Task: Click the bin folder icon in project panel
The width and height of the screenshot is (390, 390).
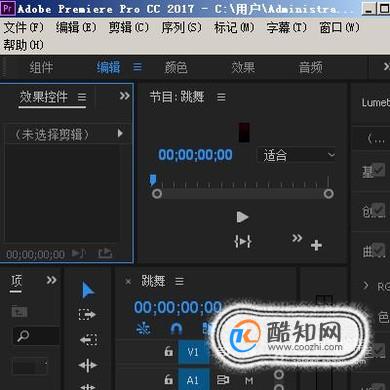Action: tap(19, 312)
